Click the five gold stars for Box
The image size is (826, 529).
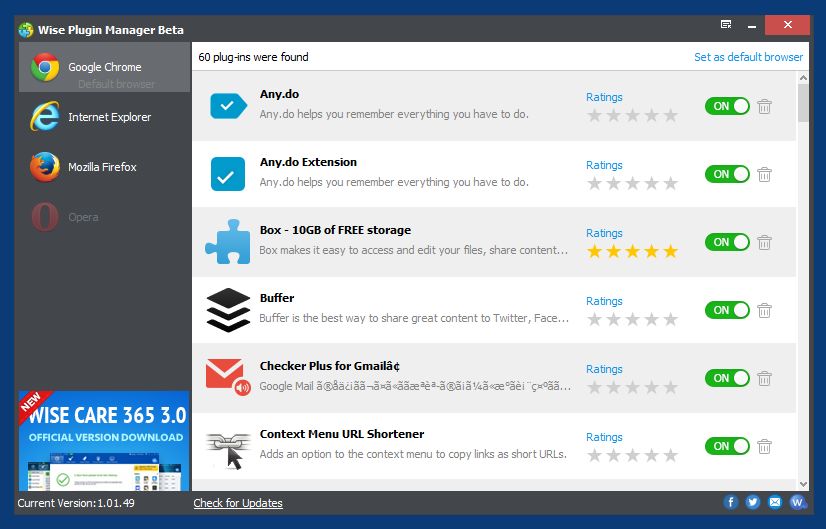point(632,251)
